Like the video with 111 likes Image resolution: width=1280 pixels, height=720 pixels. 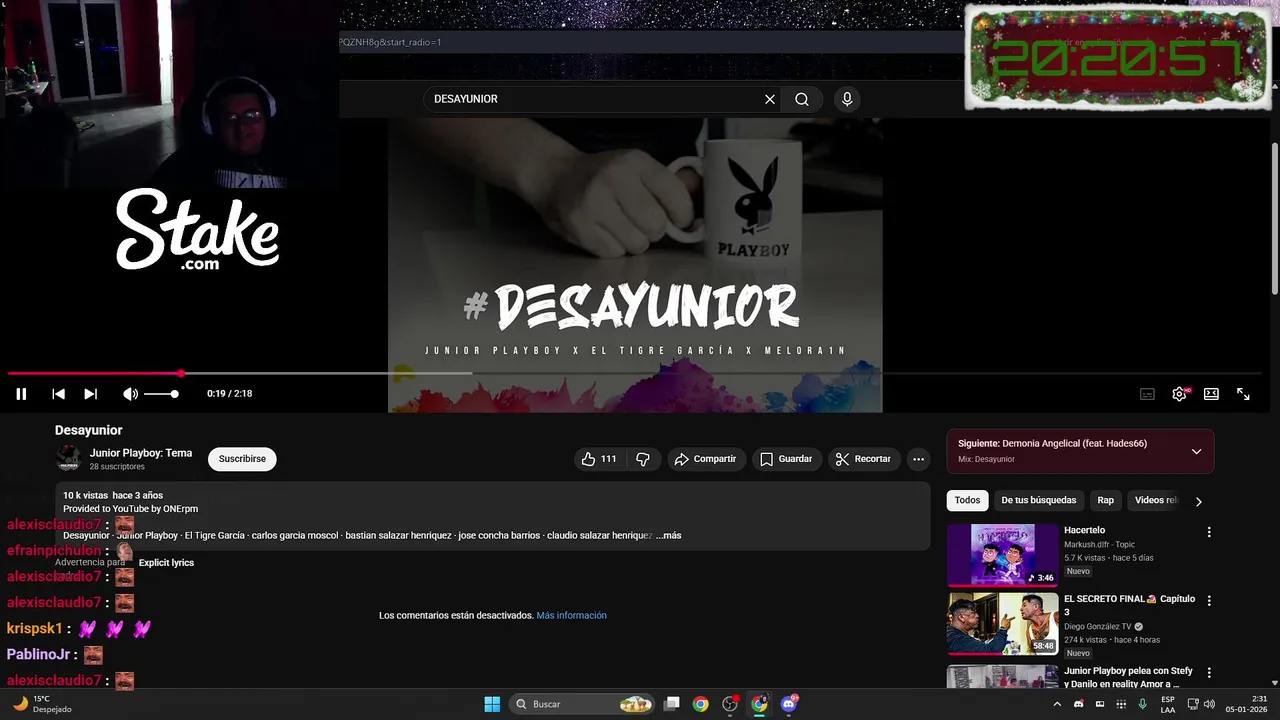599,459
